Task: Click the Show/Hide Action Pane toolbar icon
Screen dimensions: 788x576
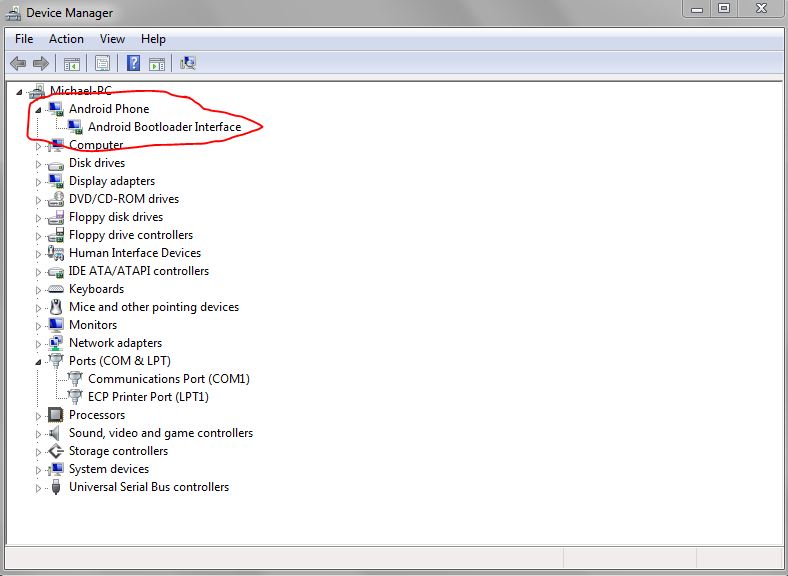Action: click(x=157, y=64)
